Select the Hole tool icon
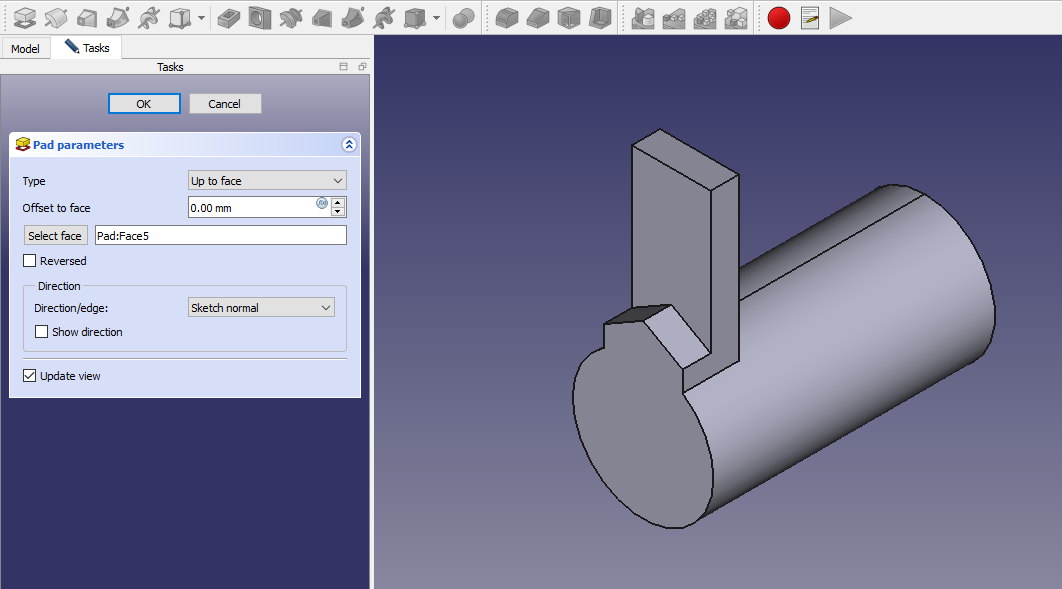Screen dimensions: 1062x589 (x=260, y=17)
